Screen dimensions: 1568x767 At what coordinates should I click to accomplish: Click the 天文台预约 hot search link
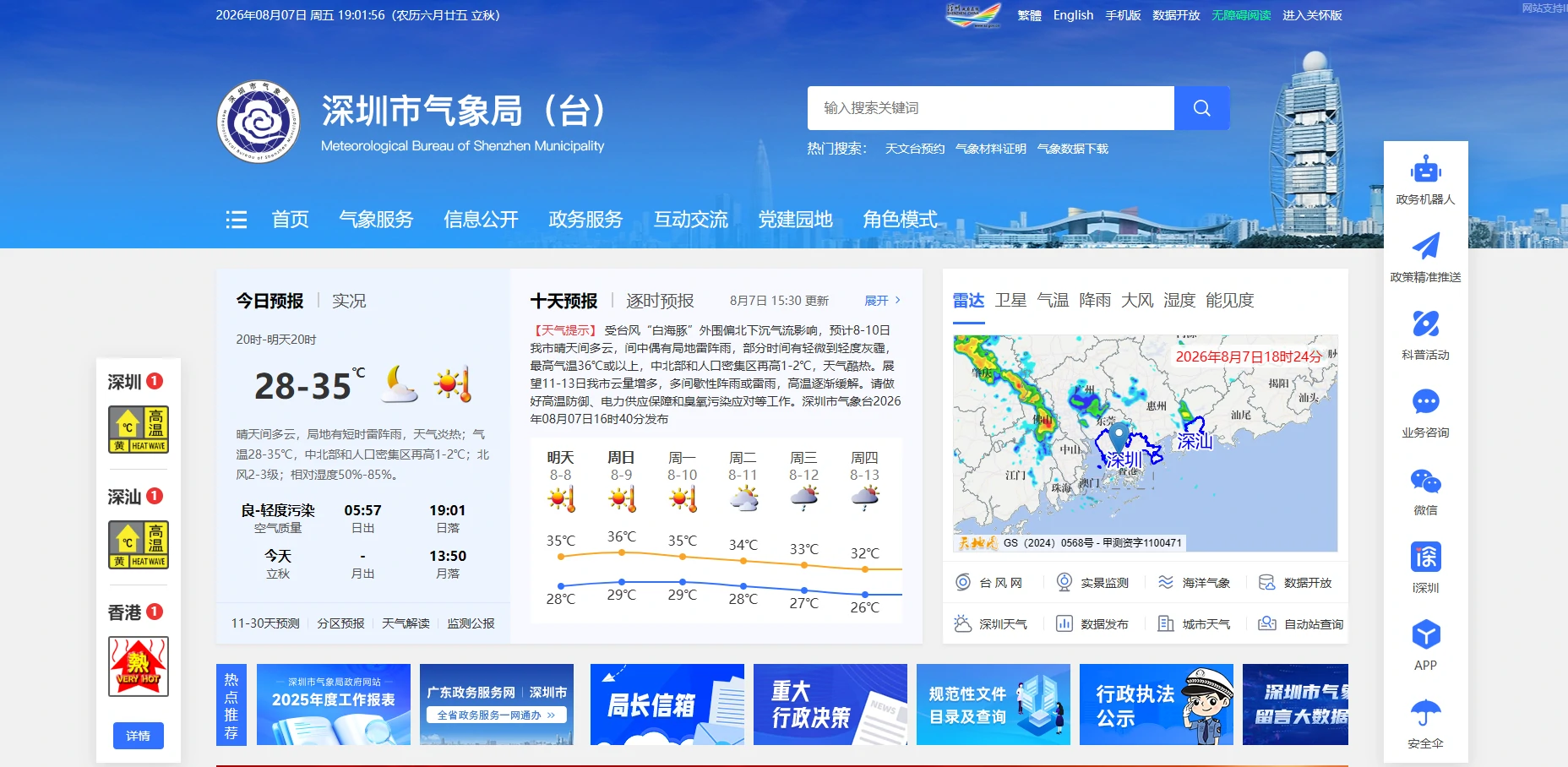pos(915,149)
